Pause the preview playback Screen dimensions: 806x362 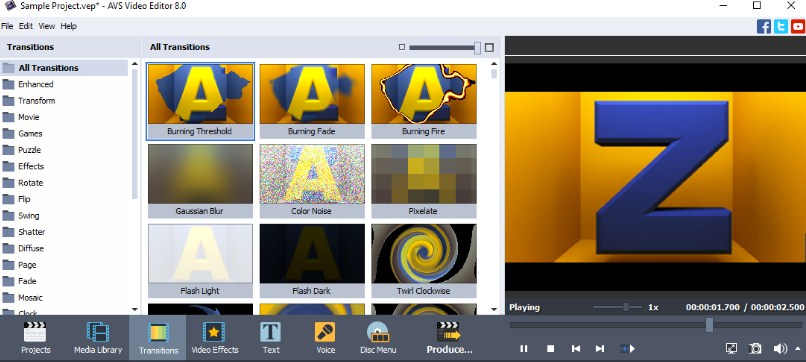524,349
